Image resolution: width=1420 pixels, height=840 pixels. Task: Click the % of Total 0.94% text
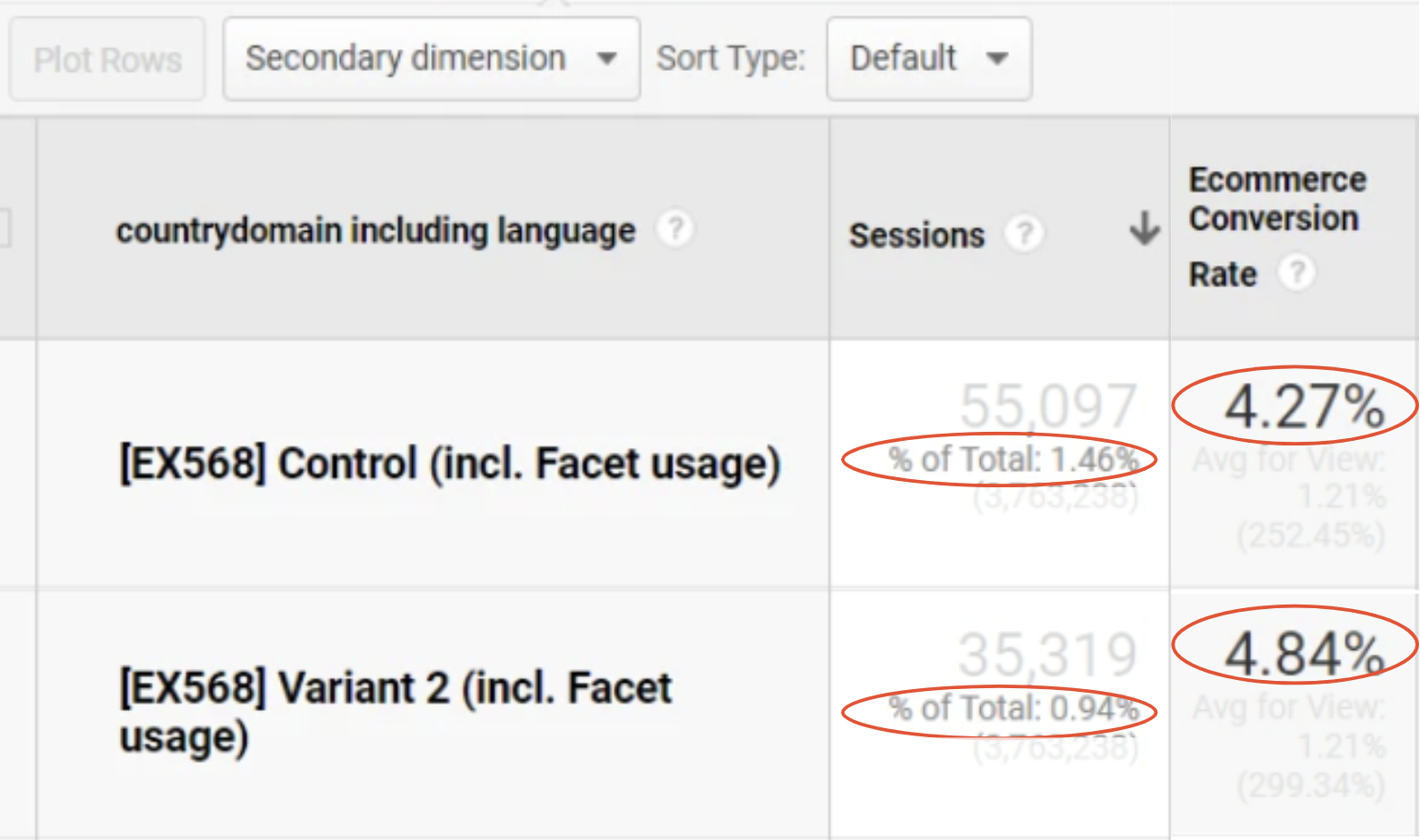[x=1013, y=708]
